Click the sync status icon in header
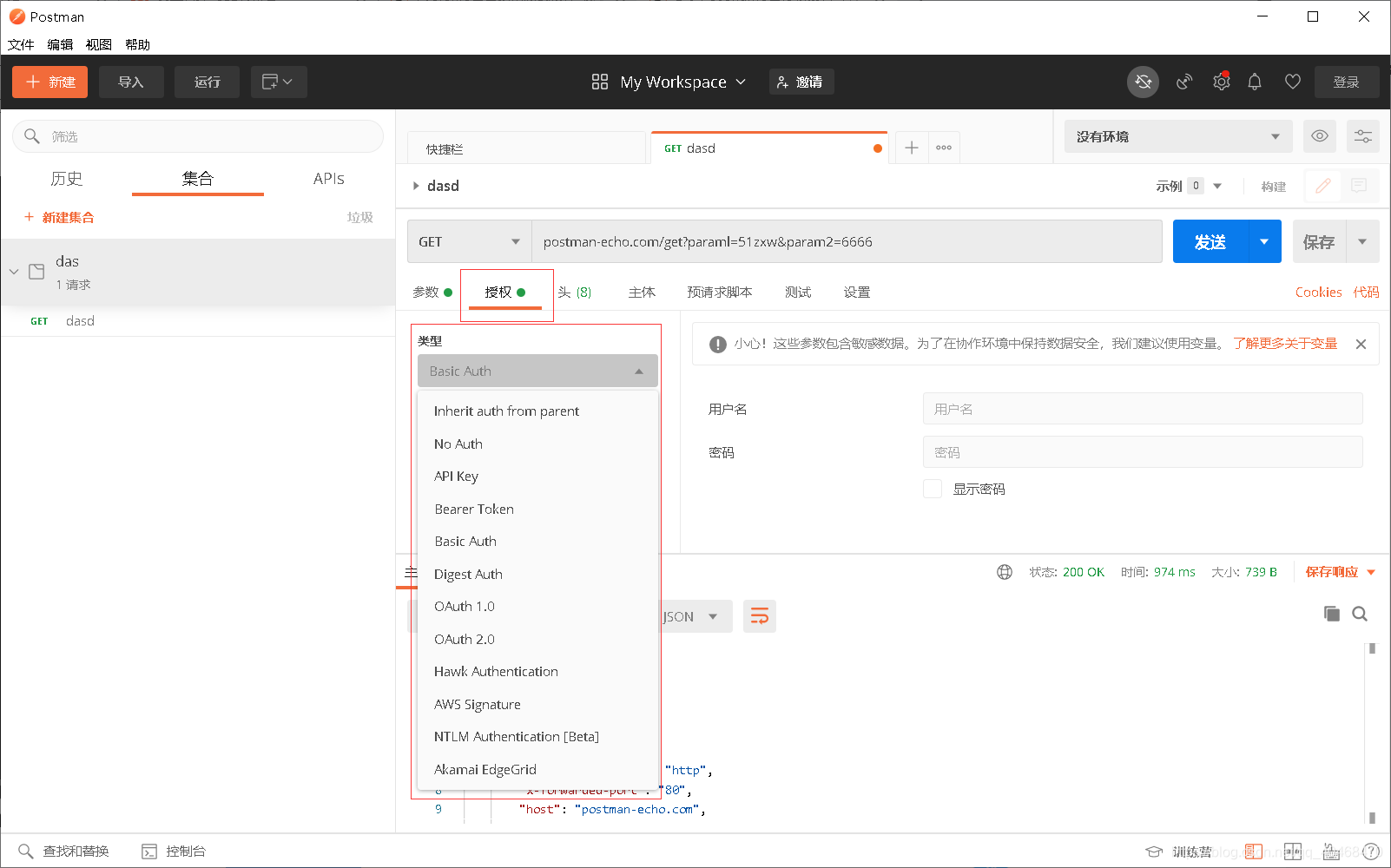 point(1143,82)
